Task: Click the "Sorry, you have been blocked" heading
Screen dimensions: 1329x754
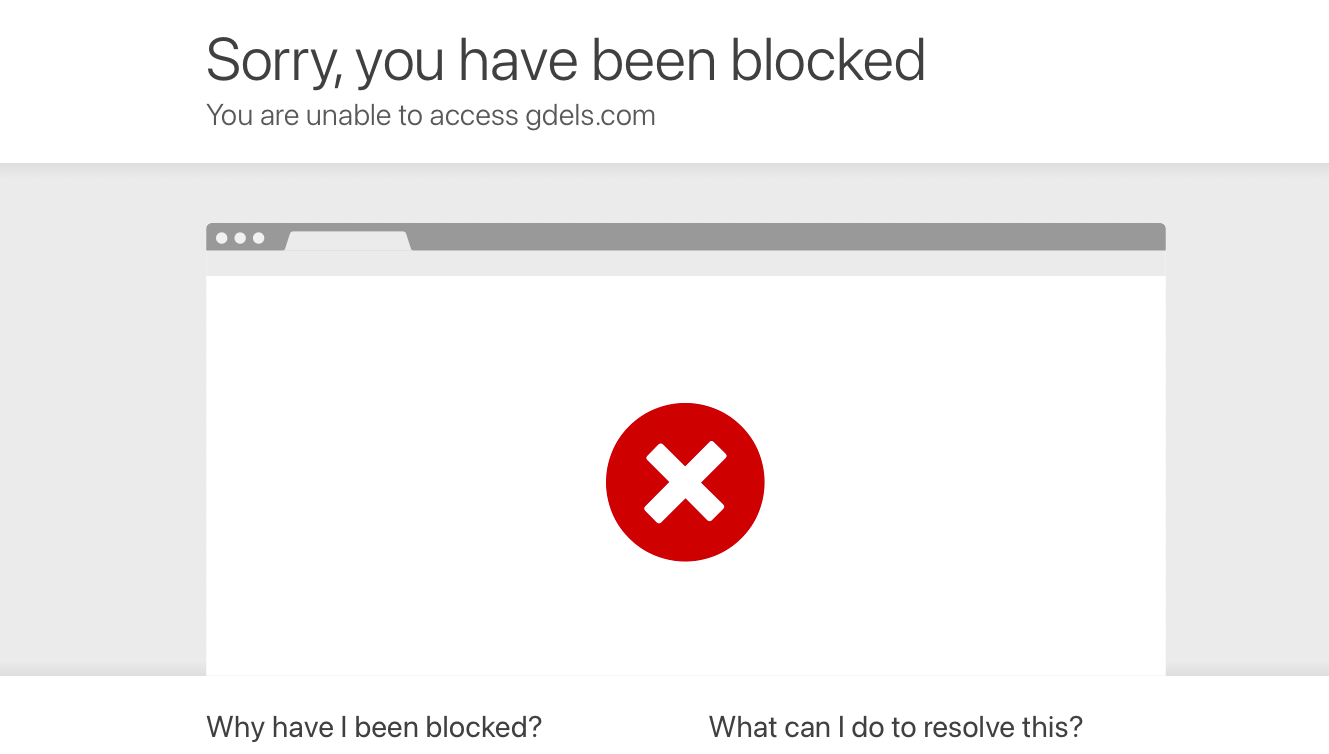Action: [x=565, y=60]
